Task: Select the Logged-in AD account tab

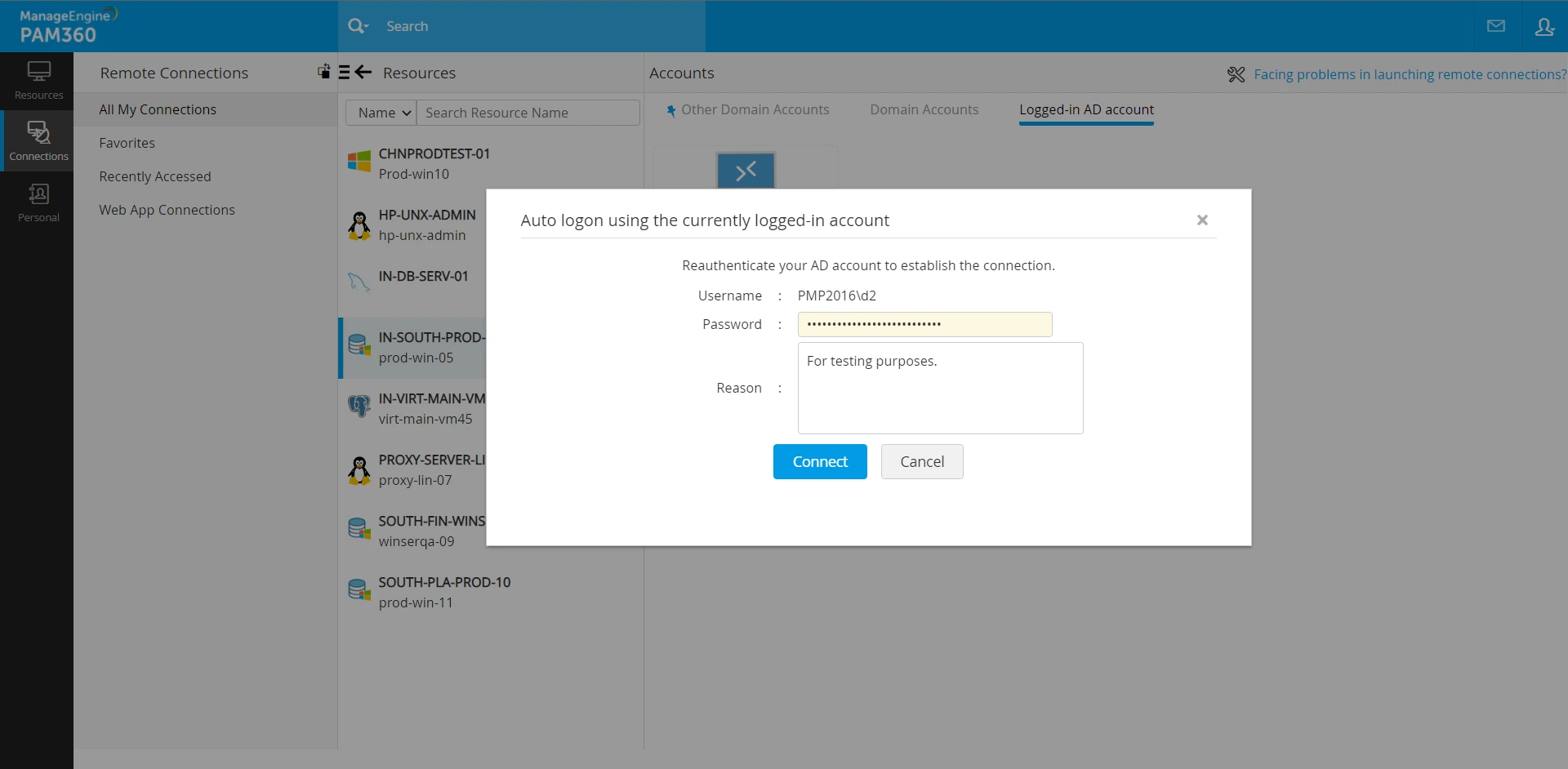Action: pyautogui.click(x=1086, y=109)
